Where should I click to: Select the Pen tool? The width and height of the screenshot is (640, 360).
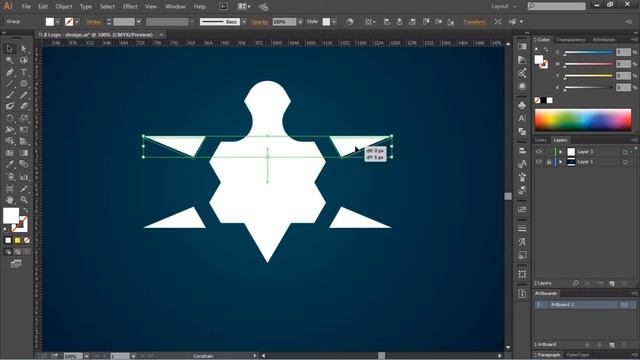10,72
